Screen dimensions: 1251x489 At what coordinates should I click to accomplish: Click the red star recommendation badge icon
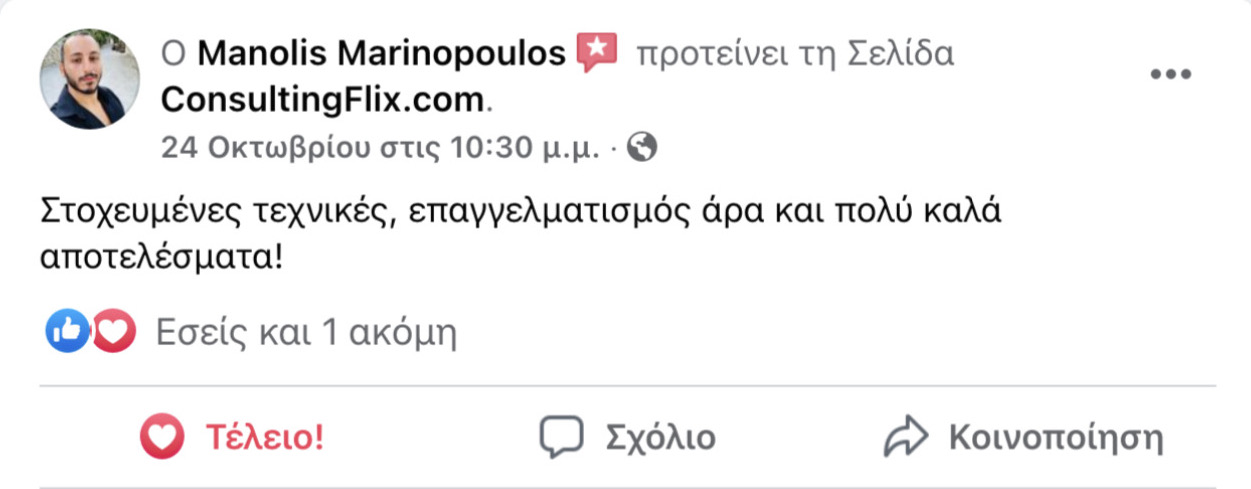click(x=597, y=52)
